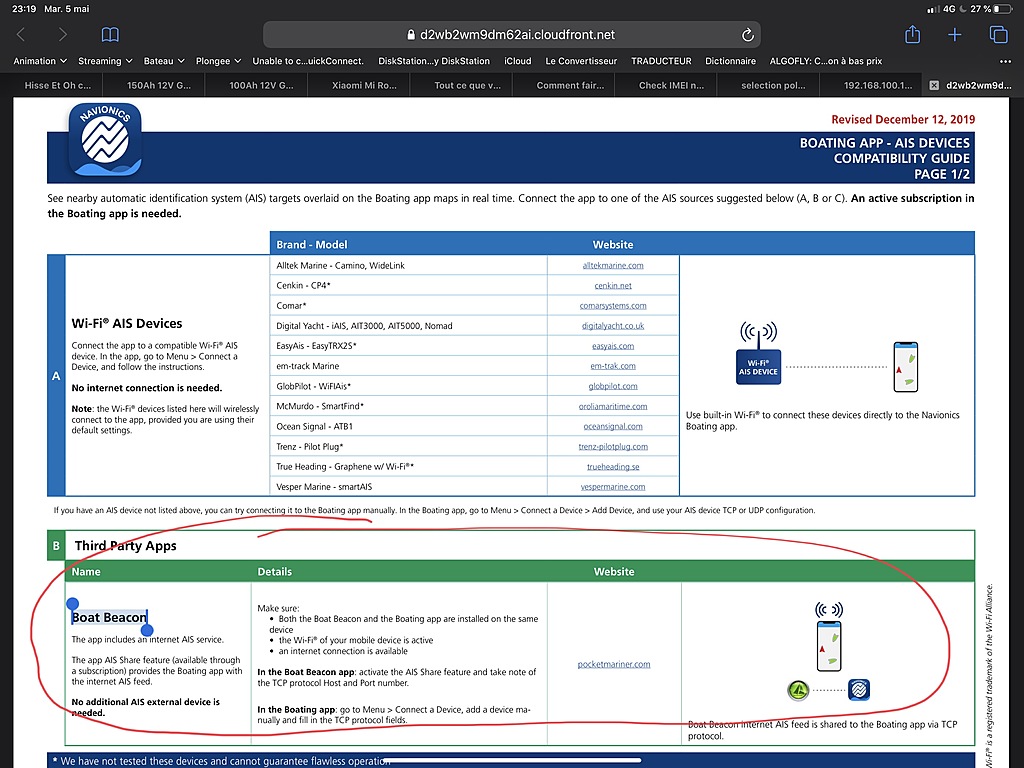Open the cenkin.net link
The width and height of the screenshot is (1024, 768).
coord(613,286)
